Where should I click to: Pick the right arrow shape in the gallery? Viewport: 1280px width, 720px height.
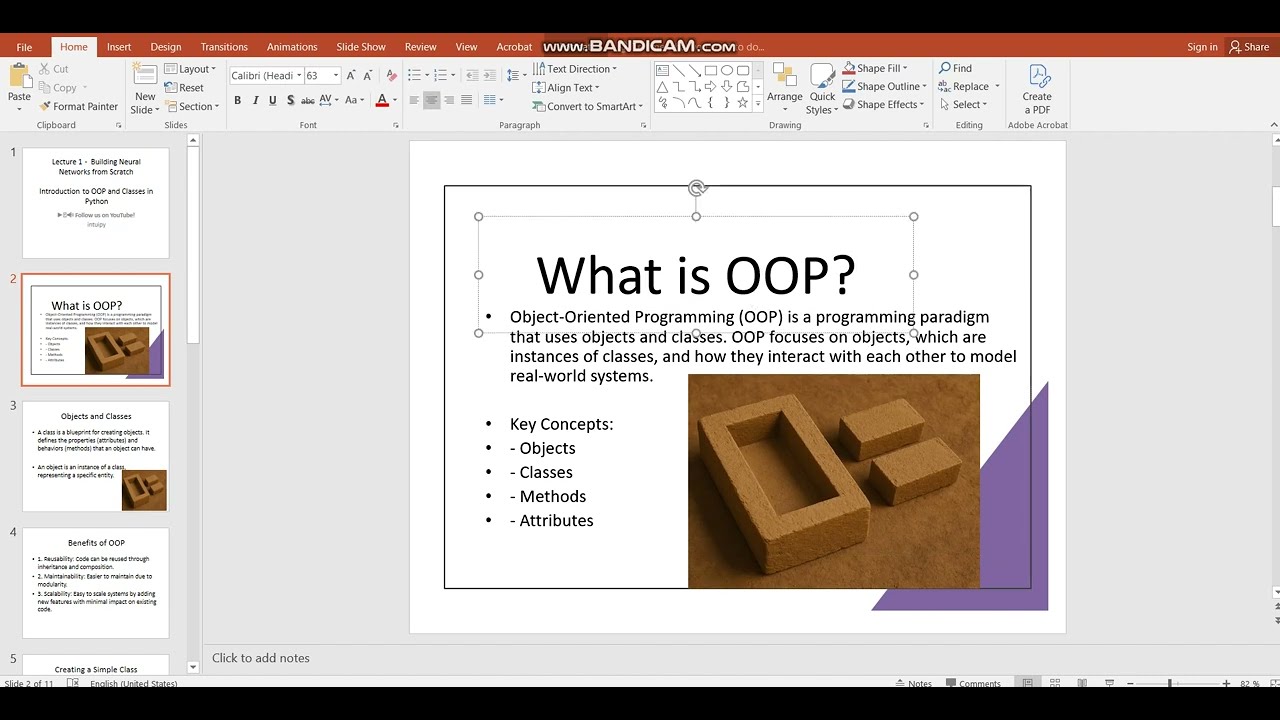[710, 86]
